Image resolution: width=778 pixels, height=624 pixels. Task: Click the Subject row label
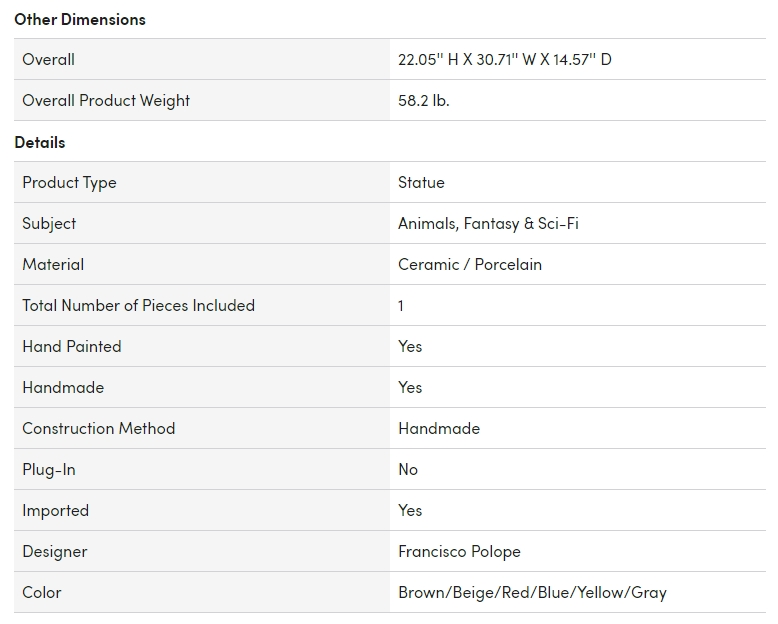tap(49, 223)
